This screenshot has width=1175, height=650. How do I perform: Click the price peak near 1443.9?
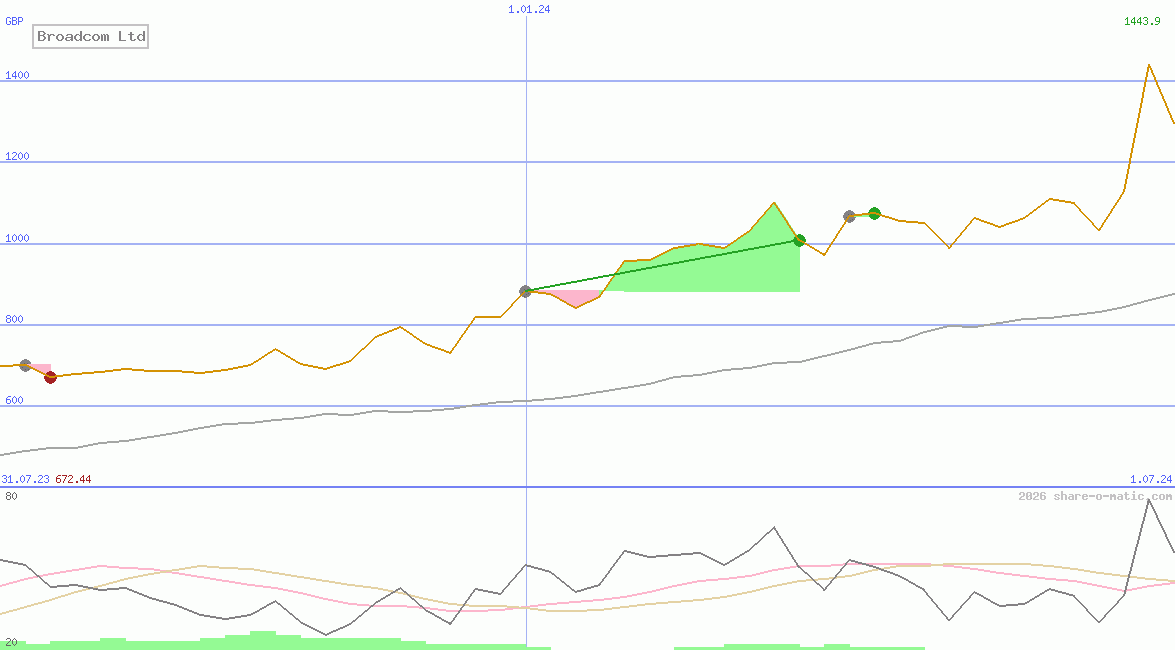tap(1149, 65)
